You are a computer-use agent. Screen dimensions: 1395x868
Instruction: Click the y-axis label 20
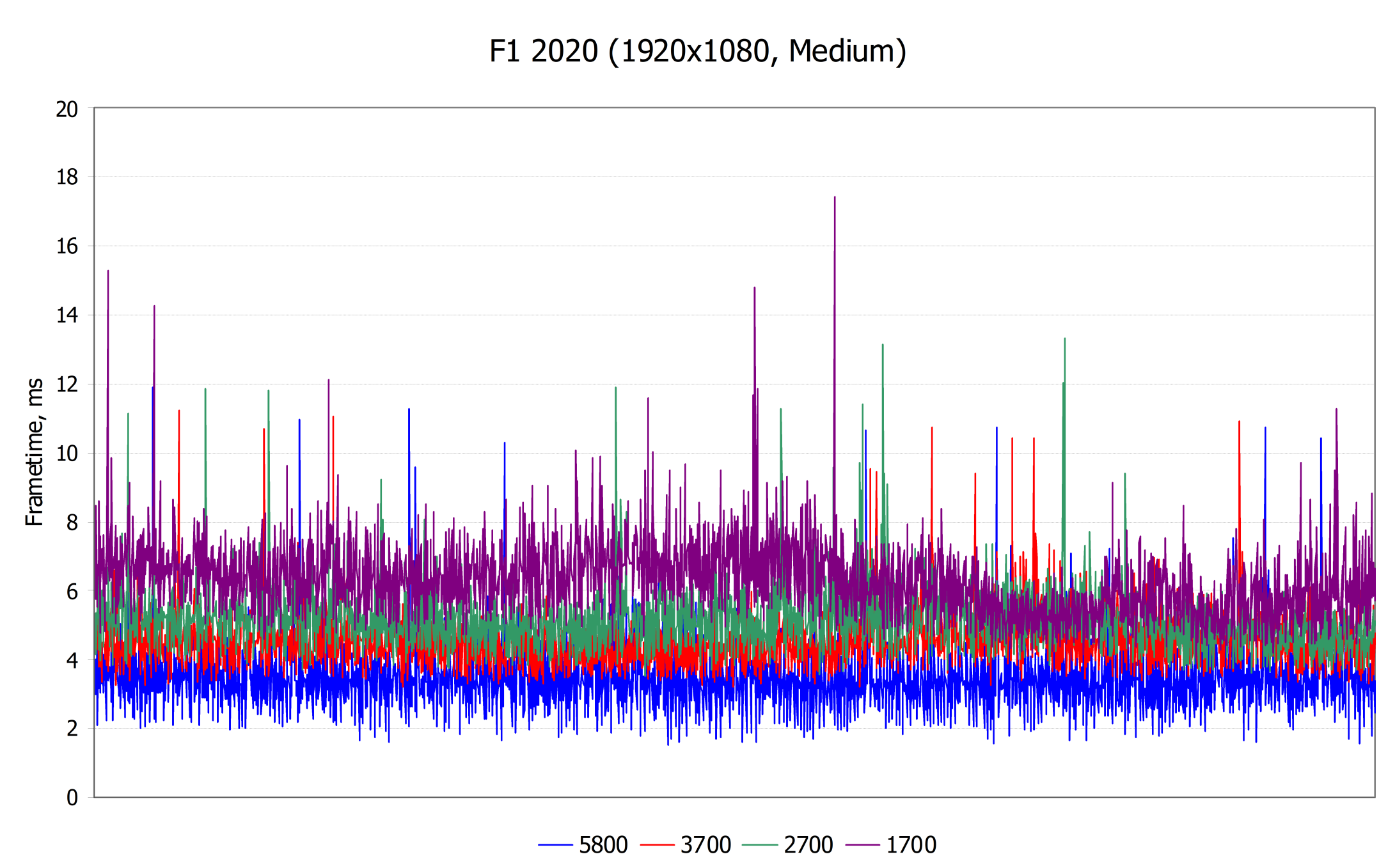tap(67, 109)
